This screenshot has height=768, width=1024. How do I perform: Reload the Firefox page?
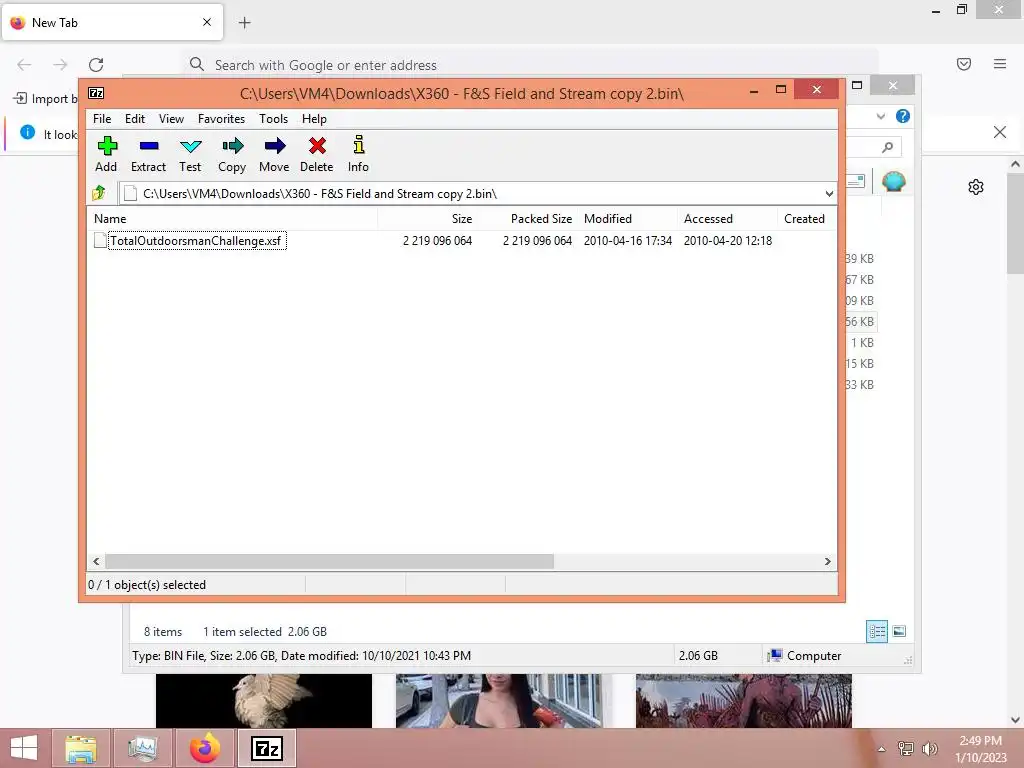[x=96, y=64]
